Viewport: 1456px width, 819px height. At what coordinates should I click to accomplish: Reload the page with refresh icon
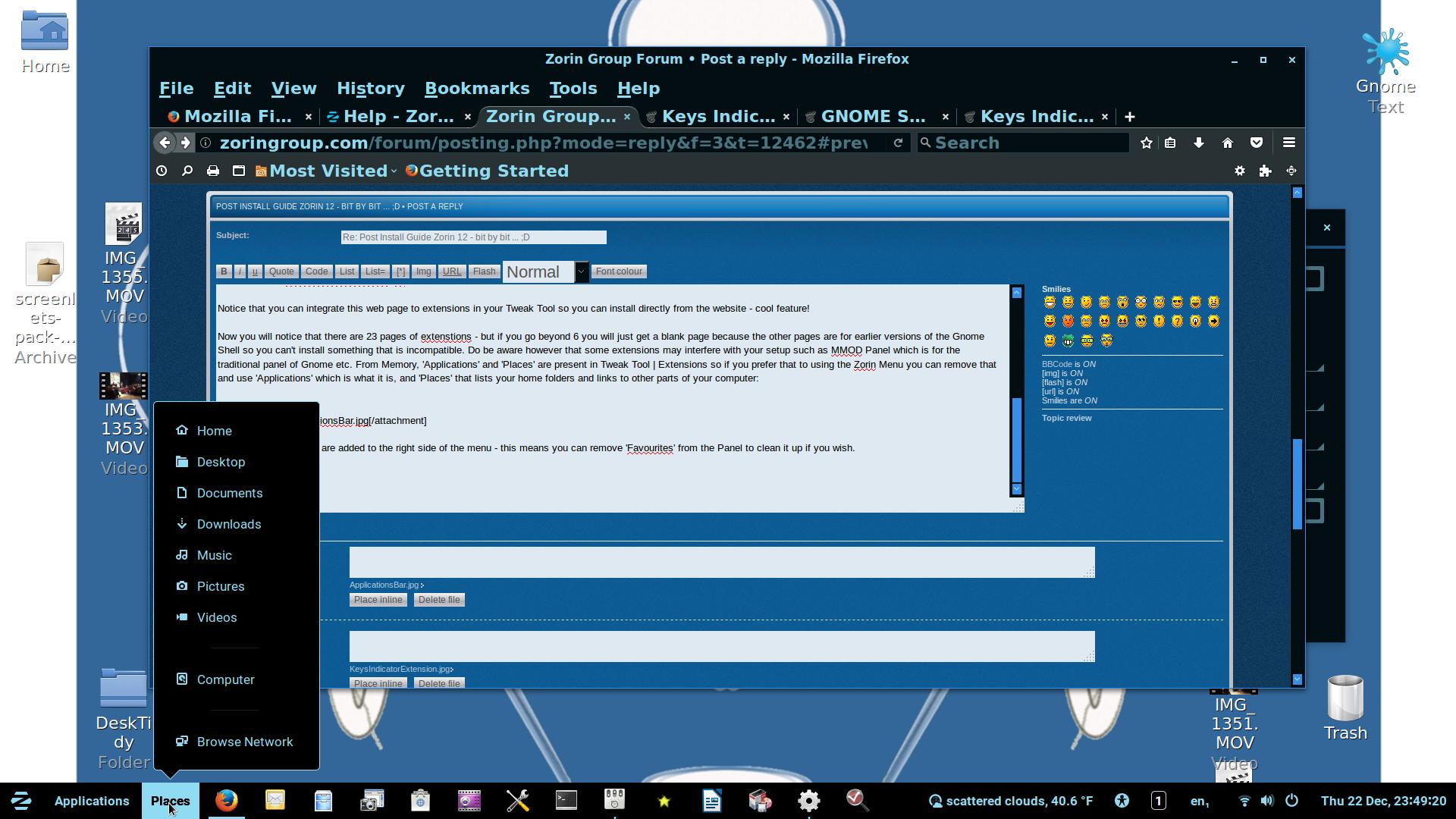coord(898,143)
